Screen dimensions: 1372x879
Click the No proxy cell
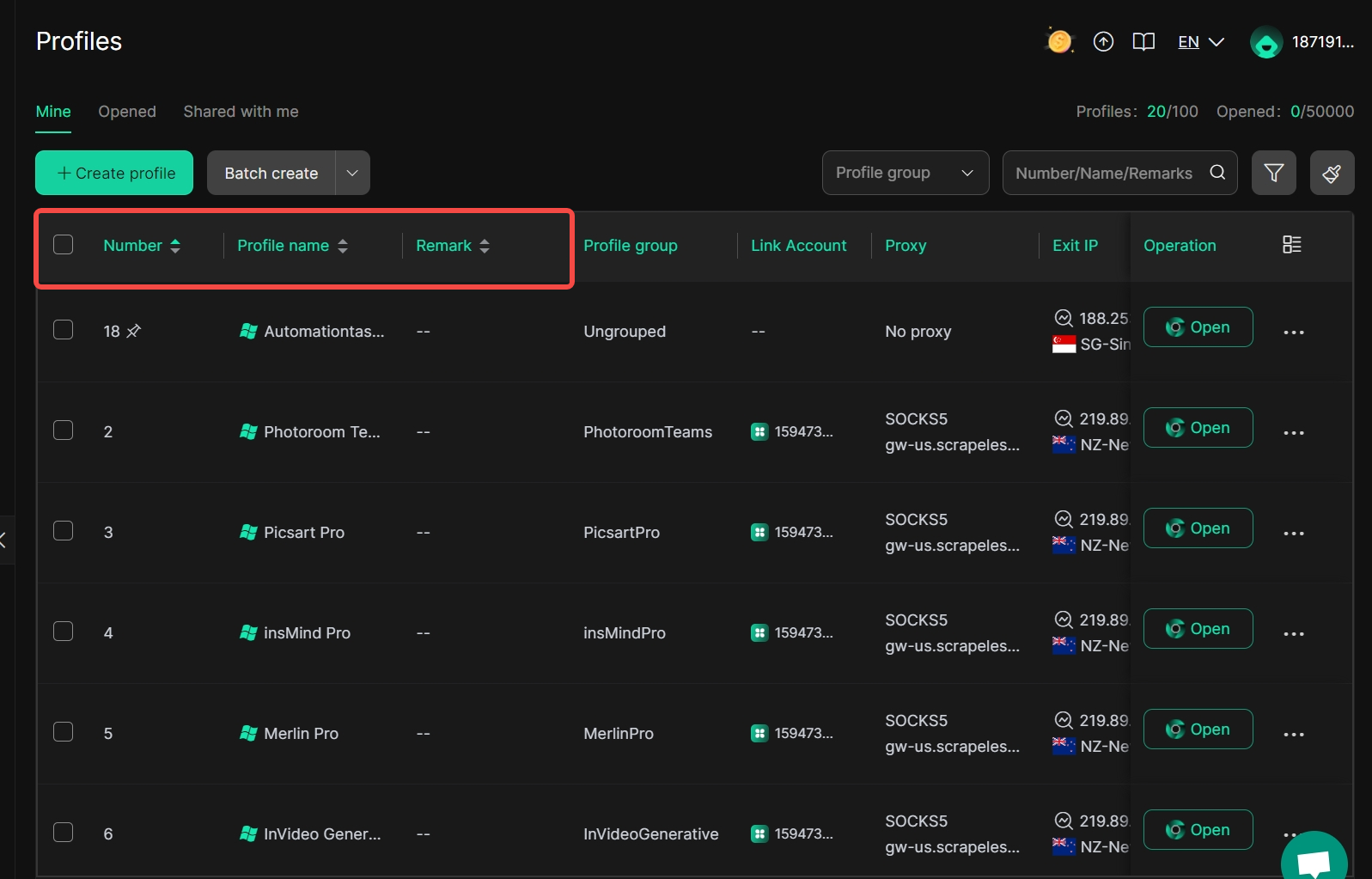click(918, 332)
